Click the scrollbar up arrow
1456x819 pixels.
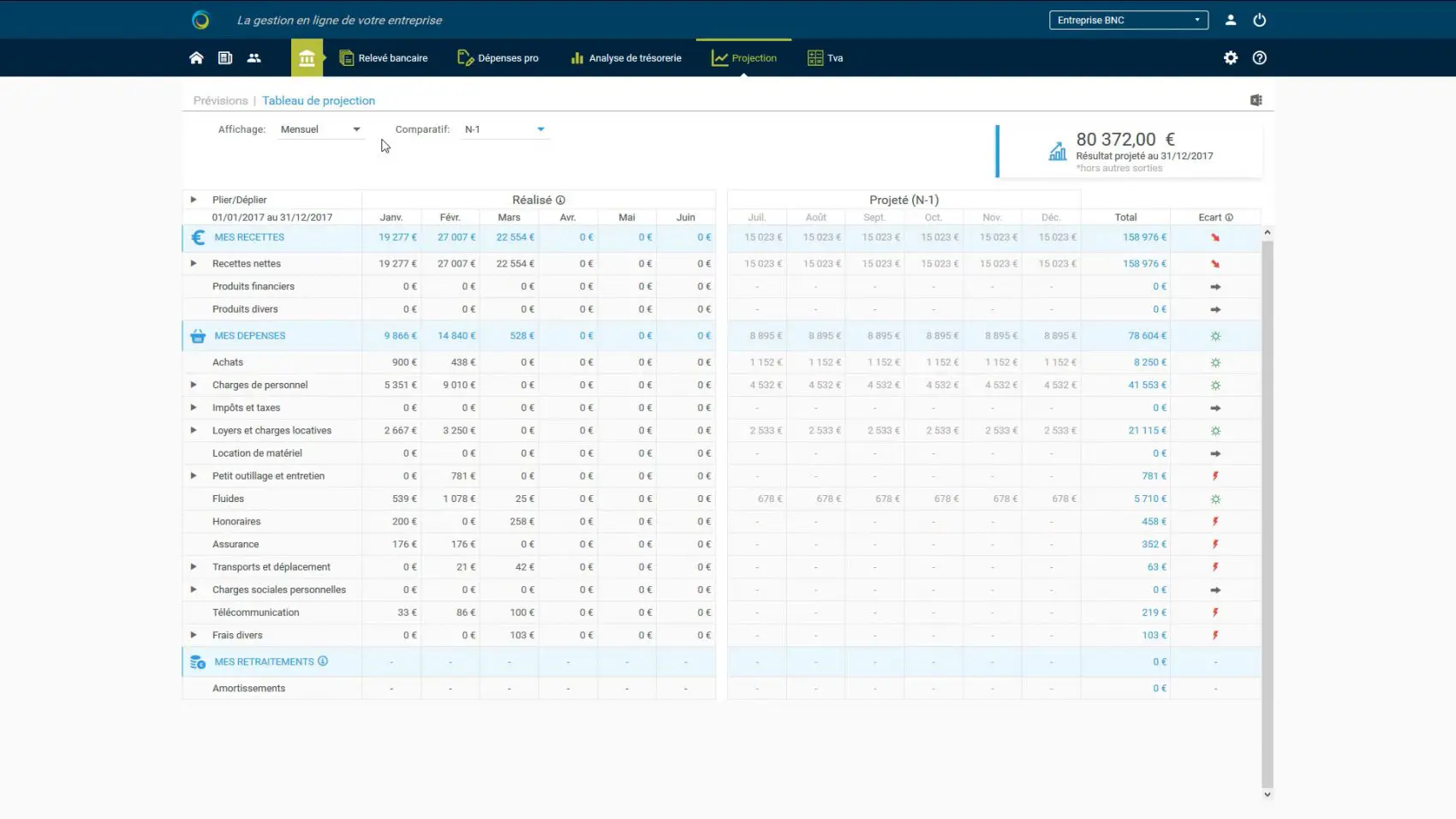click(1268, 232)
